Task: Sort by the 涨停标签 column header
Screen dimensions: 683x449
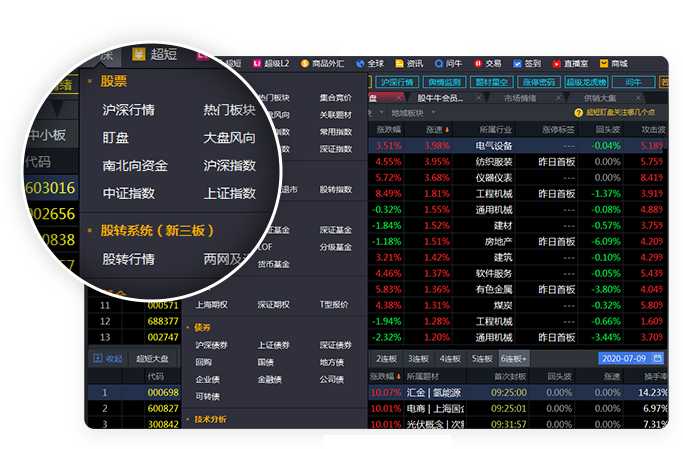Action: (558, 129)
